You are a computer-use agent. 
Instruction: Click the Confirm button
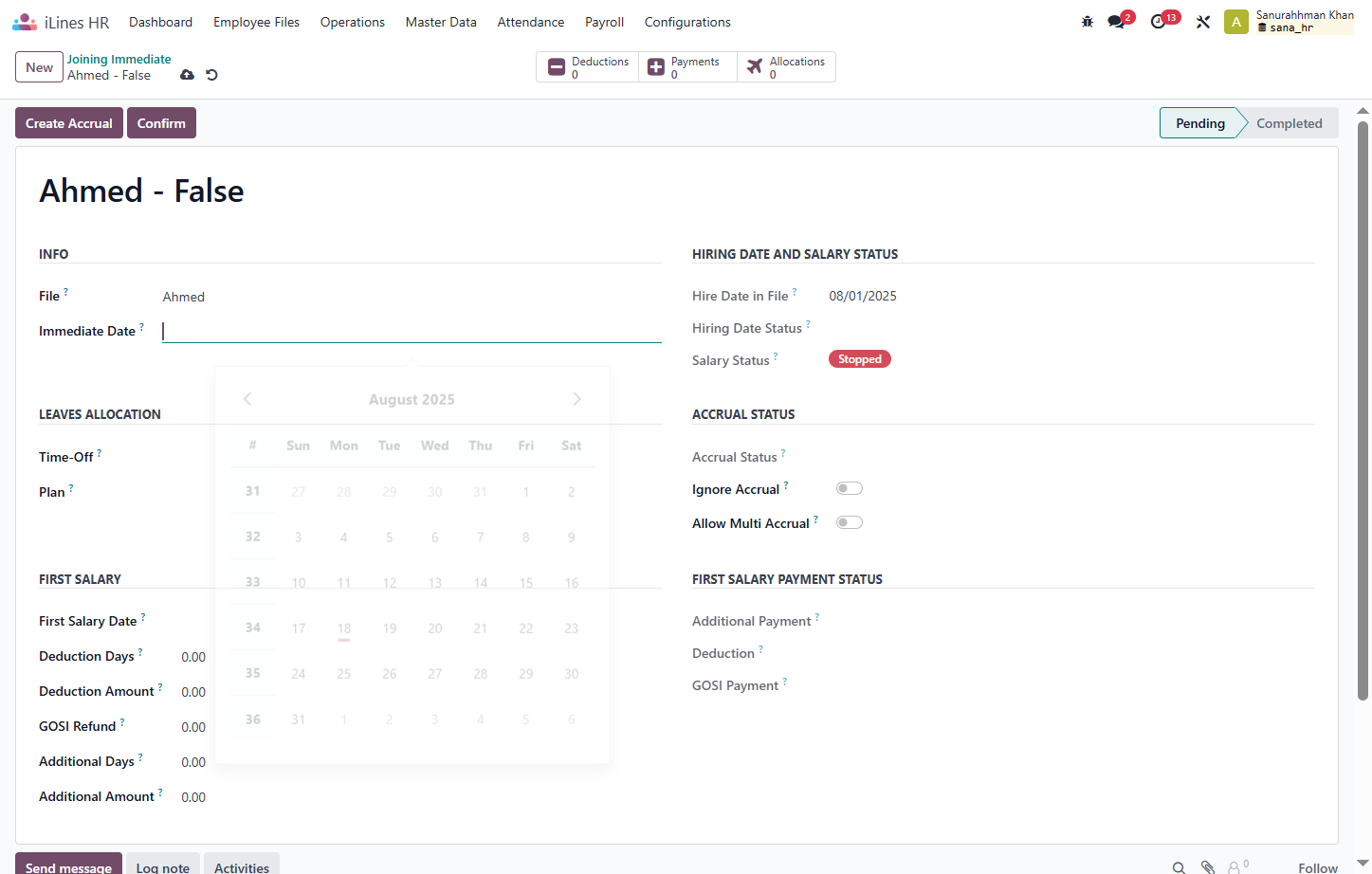click(161, 123)
